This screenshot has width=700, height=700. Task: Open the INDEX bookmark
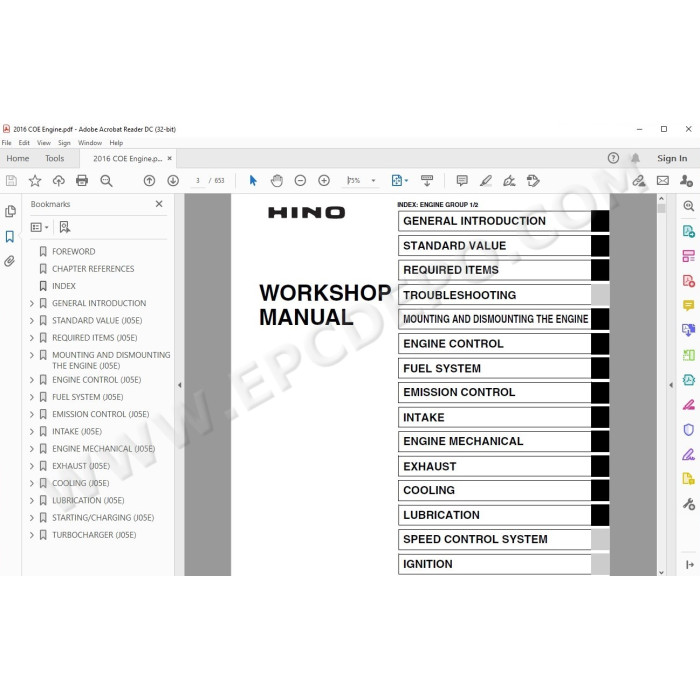pos(64,286)
